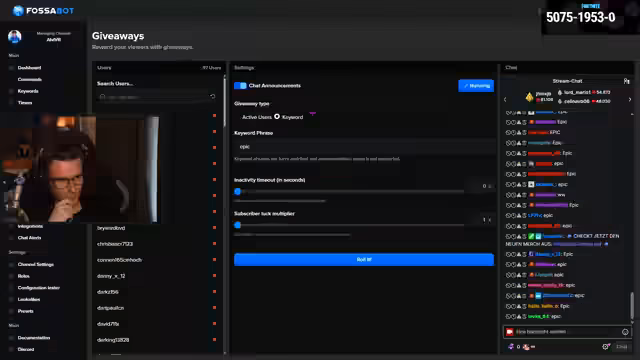Remove darkz156 using its red marker
Screen dimensions: 640x360
214,291
